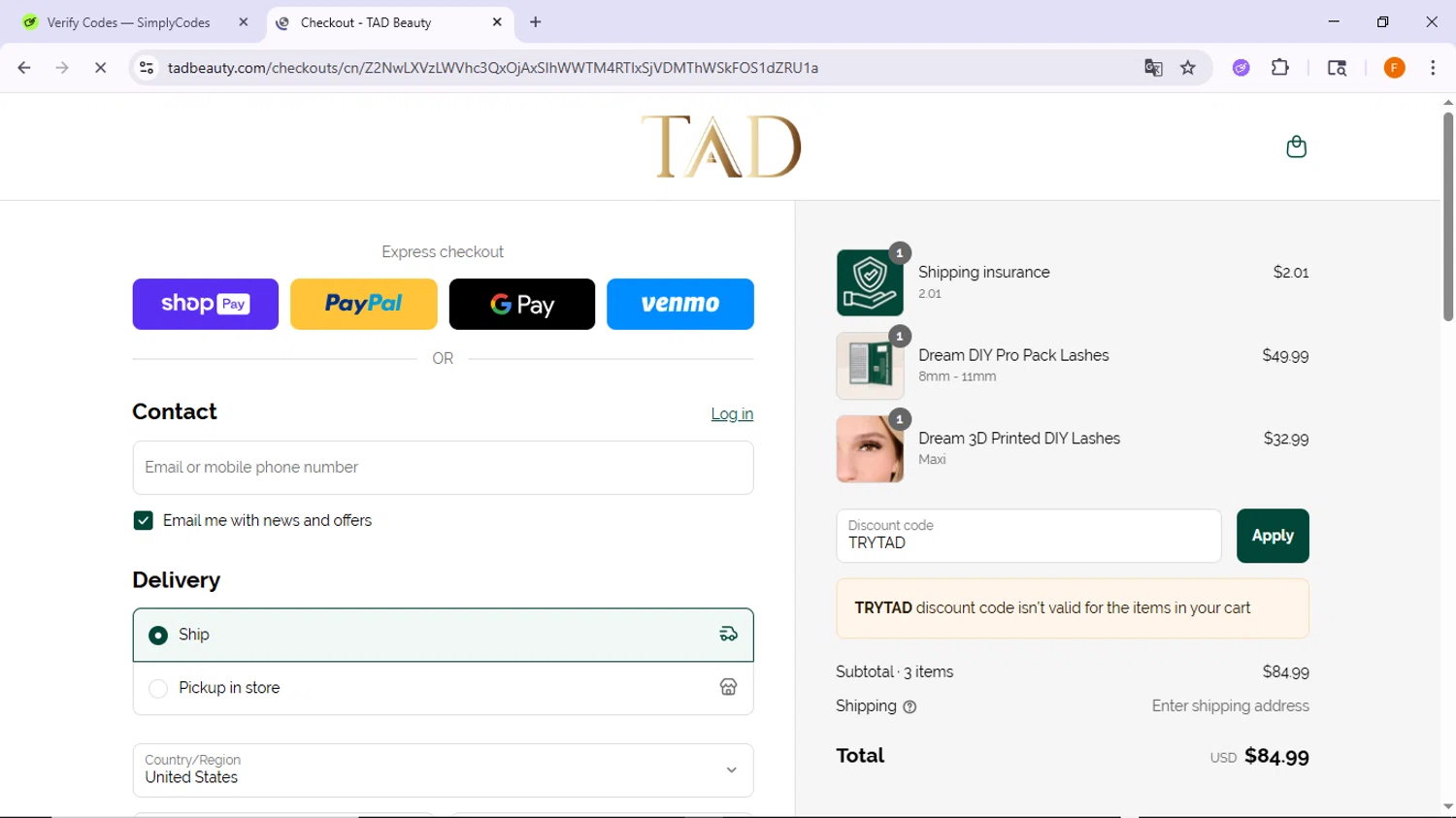Open site information icon in address bar

[x=147, y=68]
